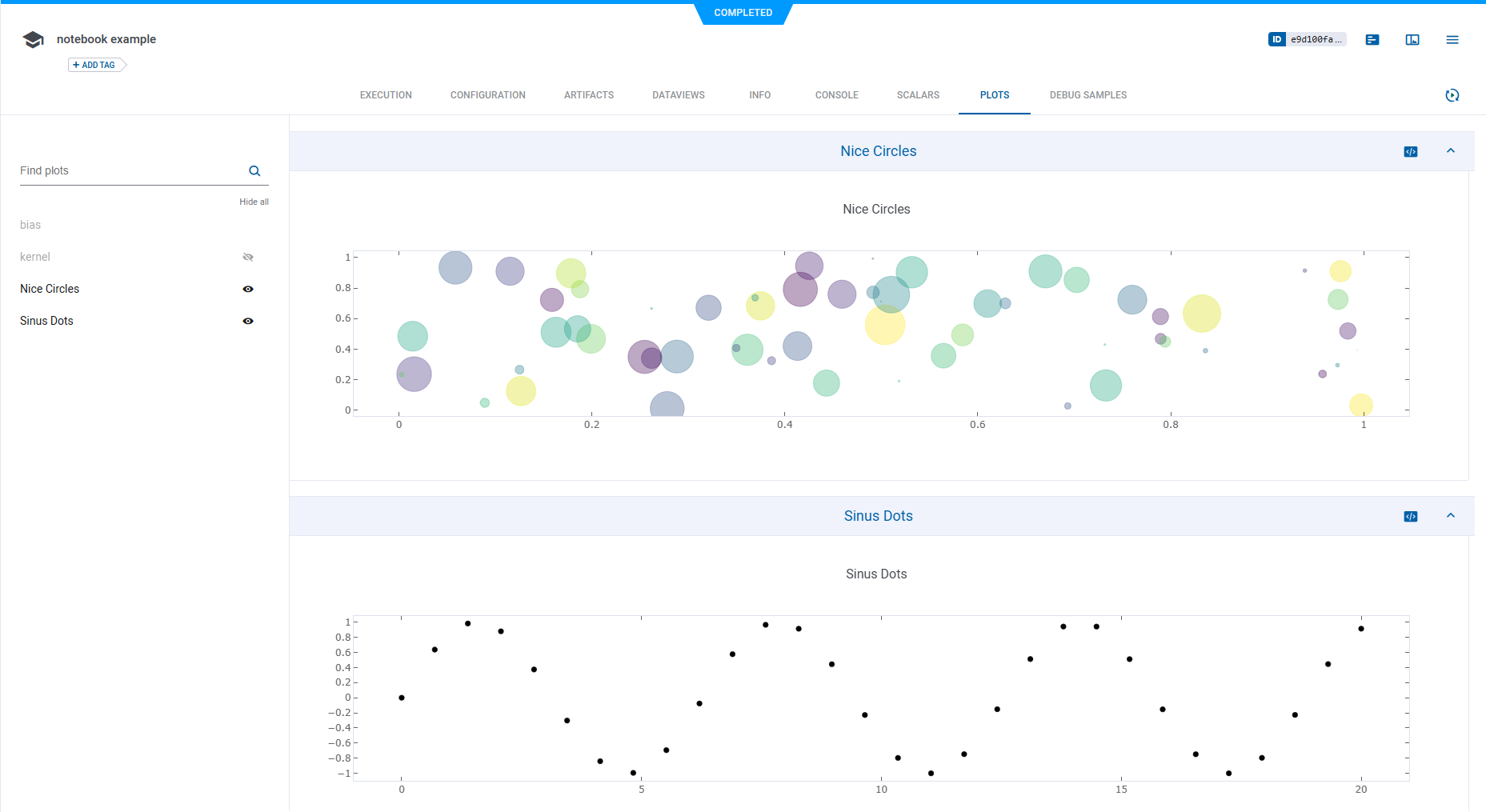Image resolution: width=1486 pixels, height=812 pixels.
Task: Click the embed code icon for Nice Circles
Action: (x=1411, y=152)
